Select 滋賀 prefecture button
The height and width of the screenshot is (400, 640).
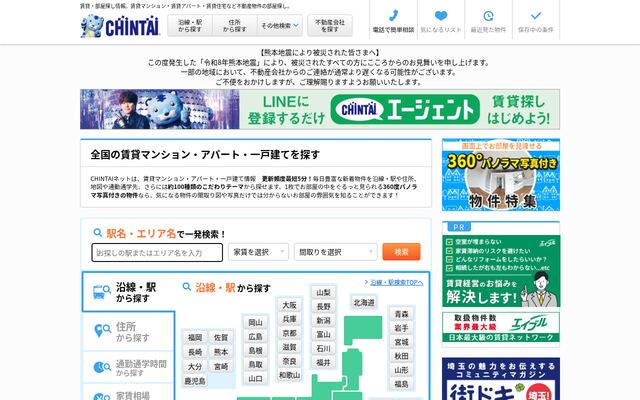[289, 347]
